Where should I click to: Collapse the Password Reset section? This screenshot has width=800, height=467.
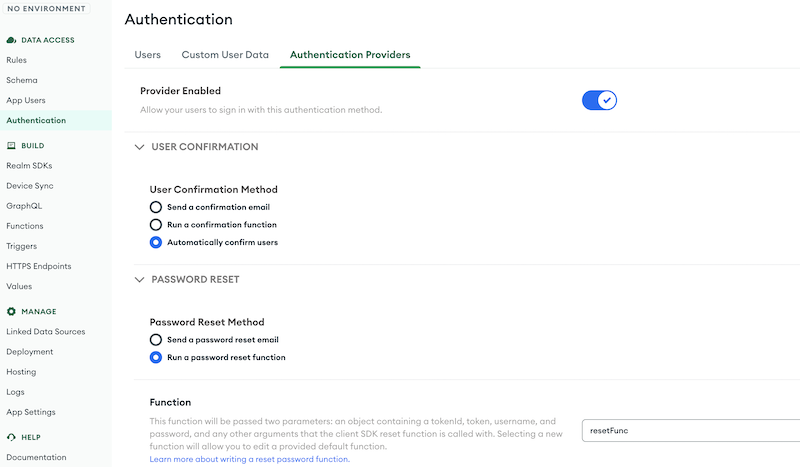tap(139, 280)
